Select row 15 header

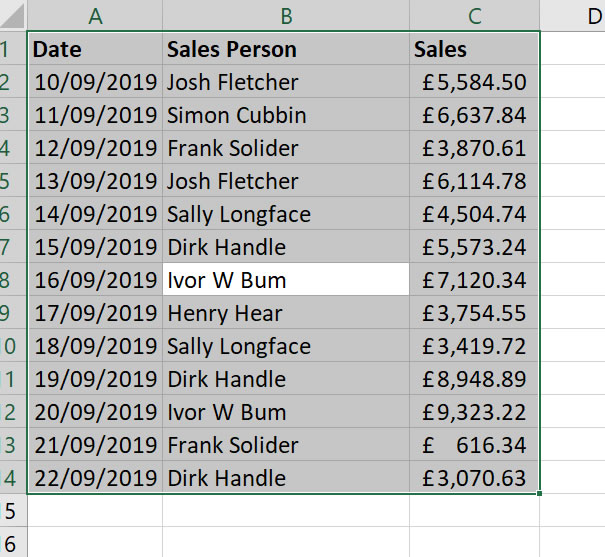[x=10, y=511]
